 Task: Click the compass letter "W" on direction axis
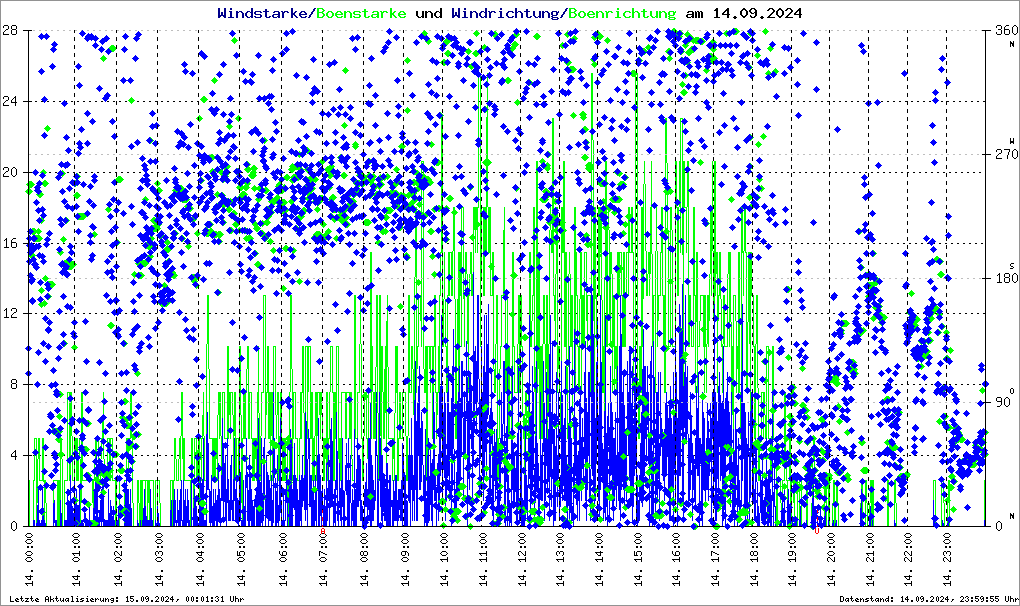[1012, 140]
